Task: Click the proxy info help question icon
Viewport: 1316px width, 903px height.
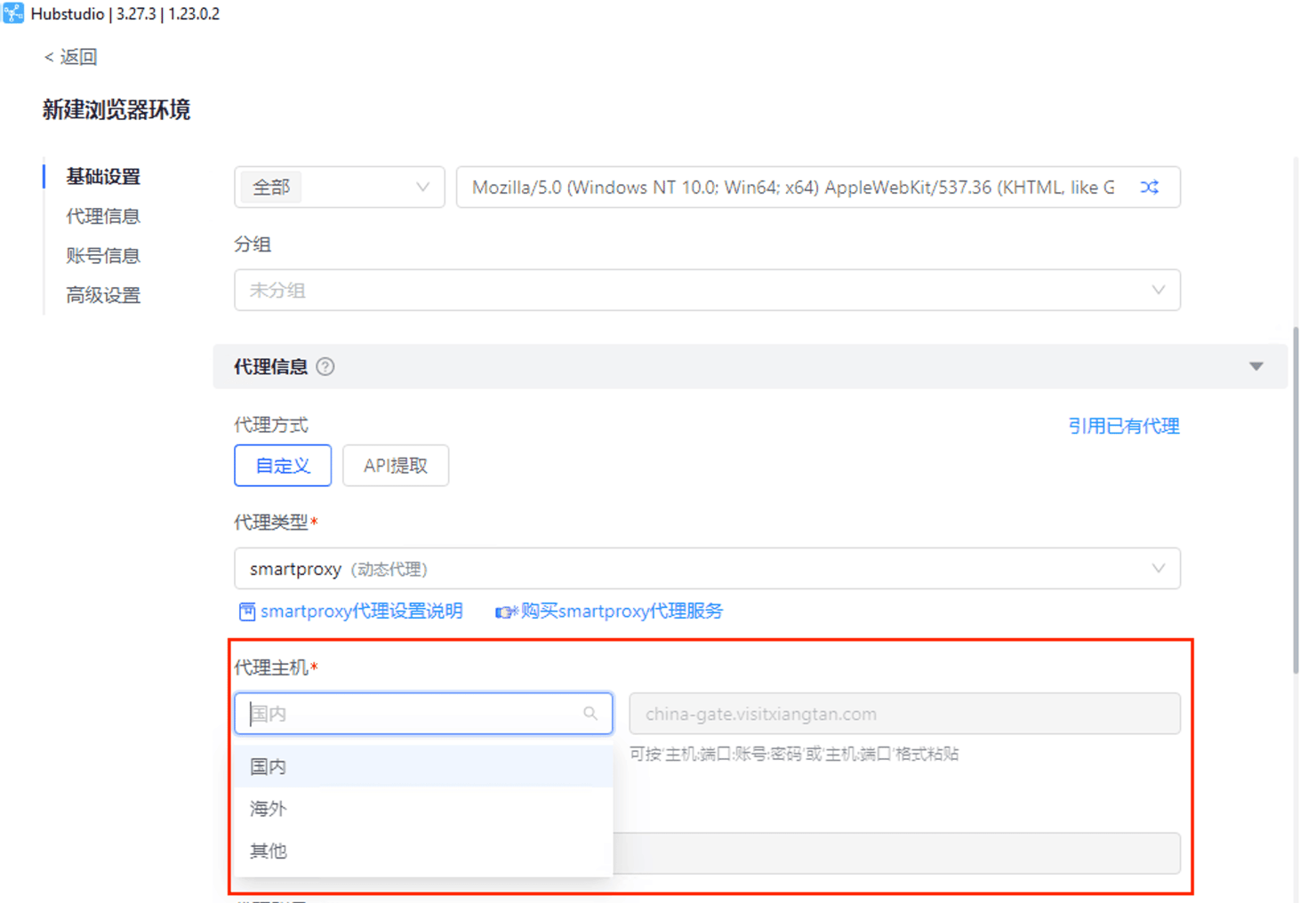Action: [x=325, y=367]
